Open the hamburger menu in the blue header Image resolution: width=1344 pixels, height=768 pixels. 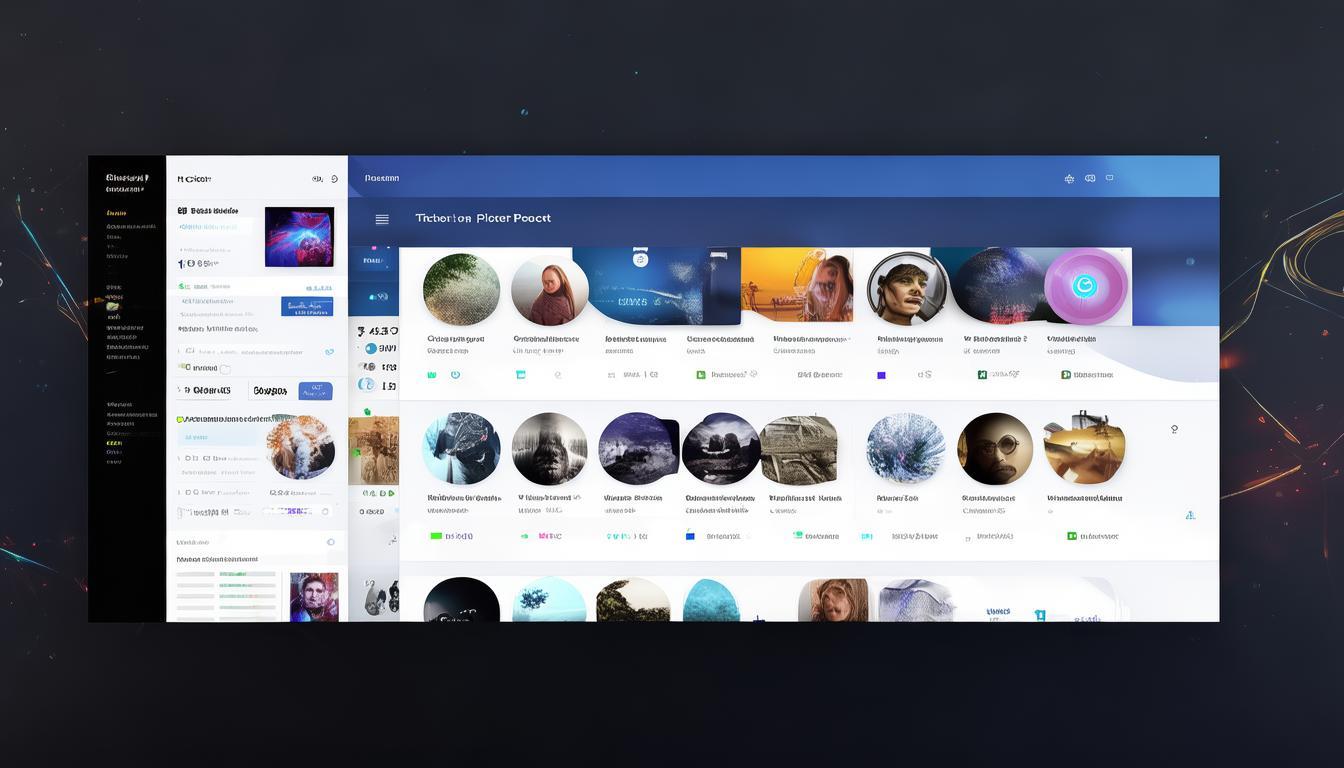click(381, 219)
